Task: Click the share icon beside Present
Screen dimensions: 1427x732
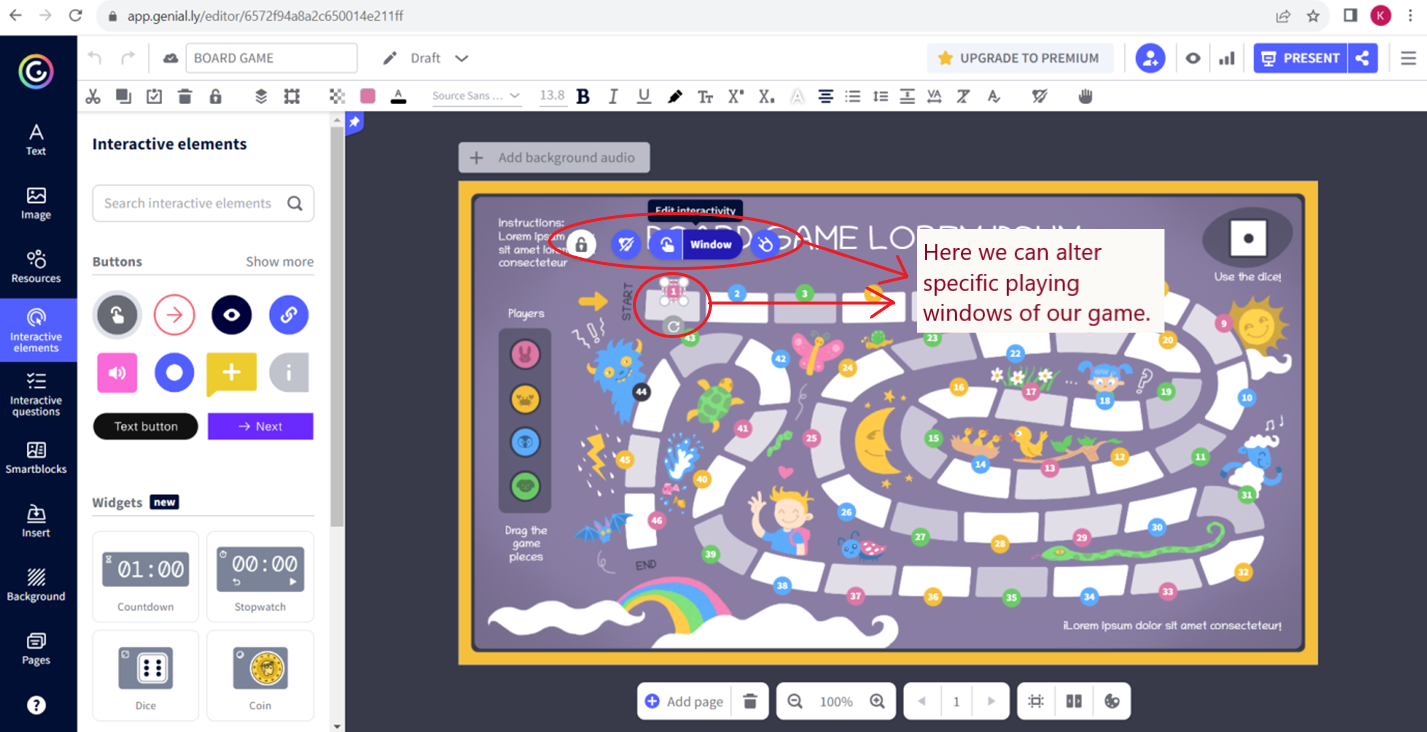Action: point(1362,58)
